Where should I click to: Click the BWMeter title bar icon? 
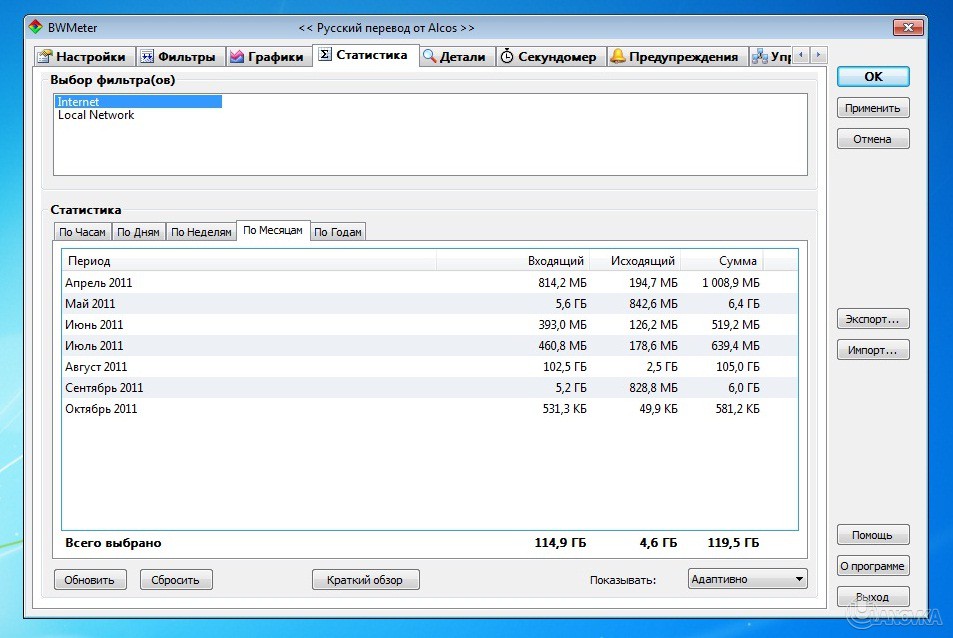(x=35, y=27)
